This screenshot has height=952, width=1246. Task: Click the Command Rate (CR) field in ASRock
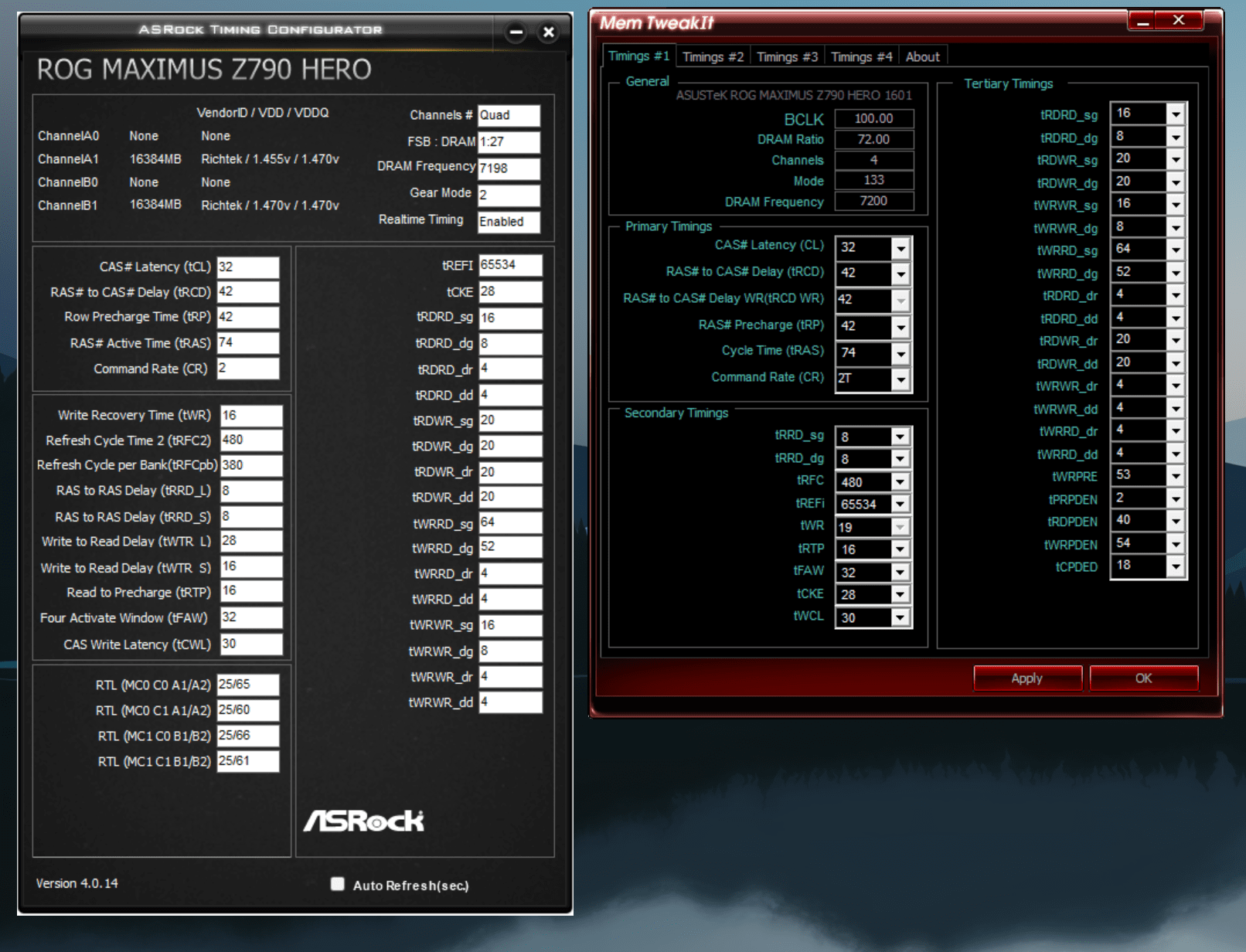click(247, 369)
